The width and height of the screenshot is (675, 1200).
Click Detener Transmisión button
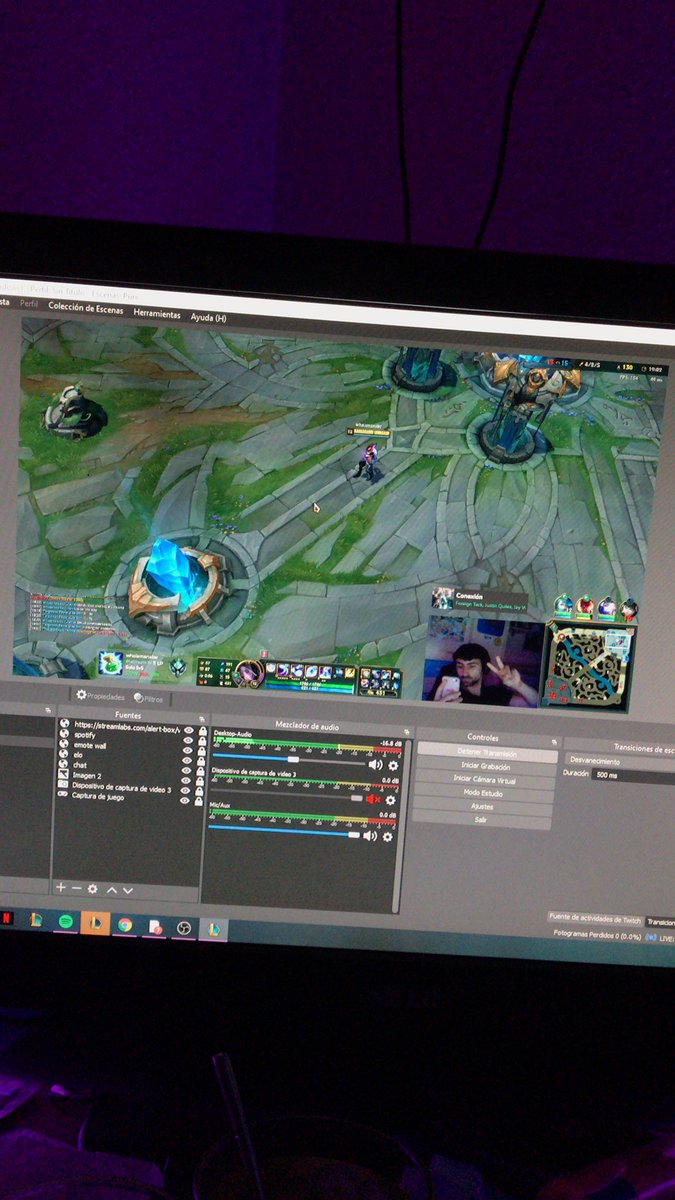(x=487, y=753)
